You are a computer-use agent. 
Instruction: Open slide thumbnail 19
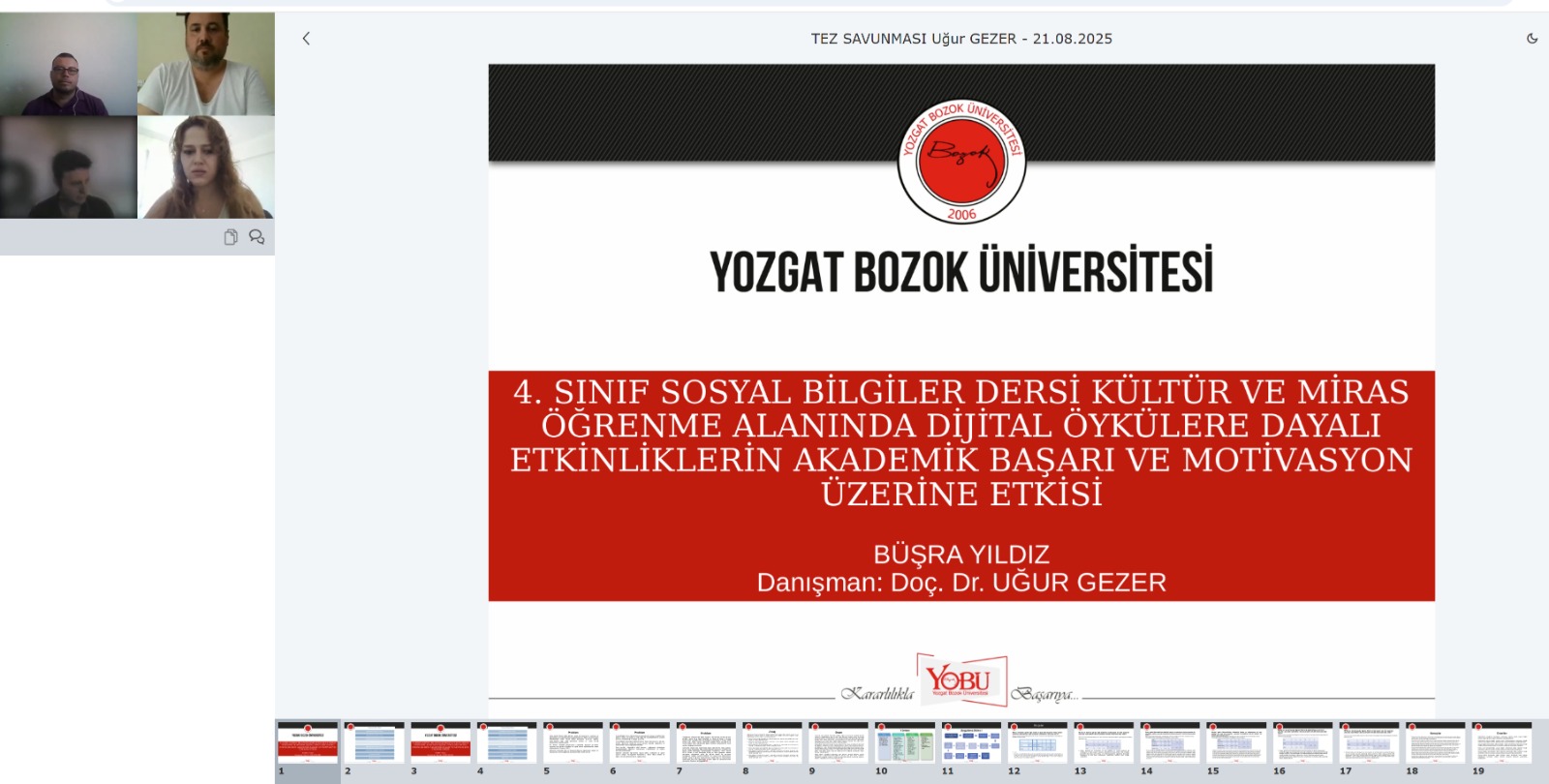[1502, 743]
